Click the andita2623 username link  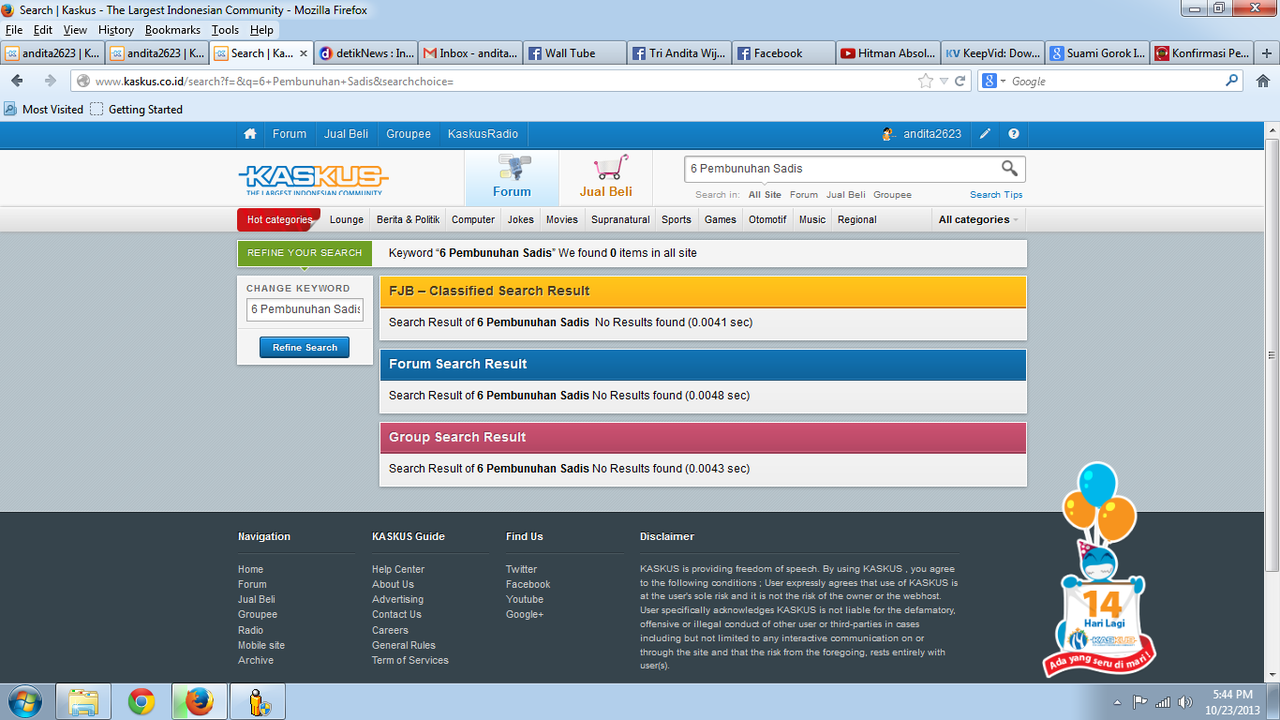coord(930,134)
